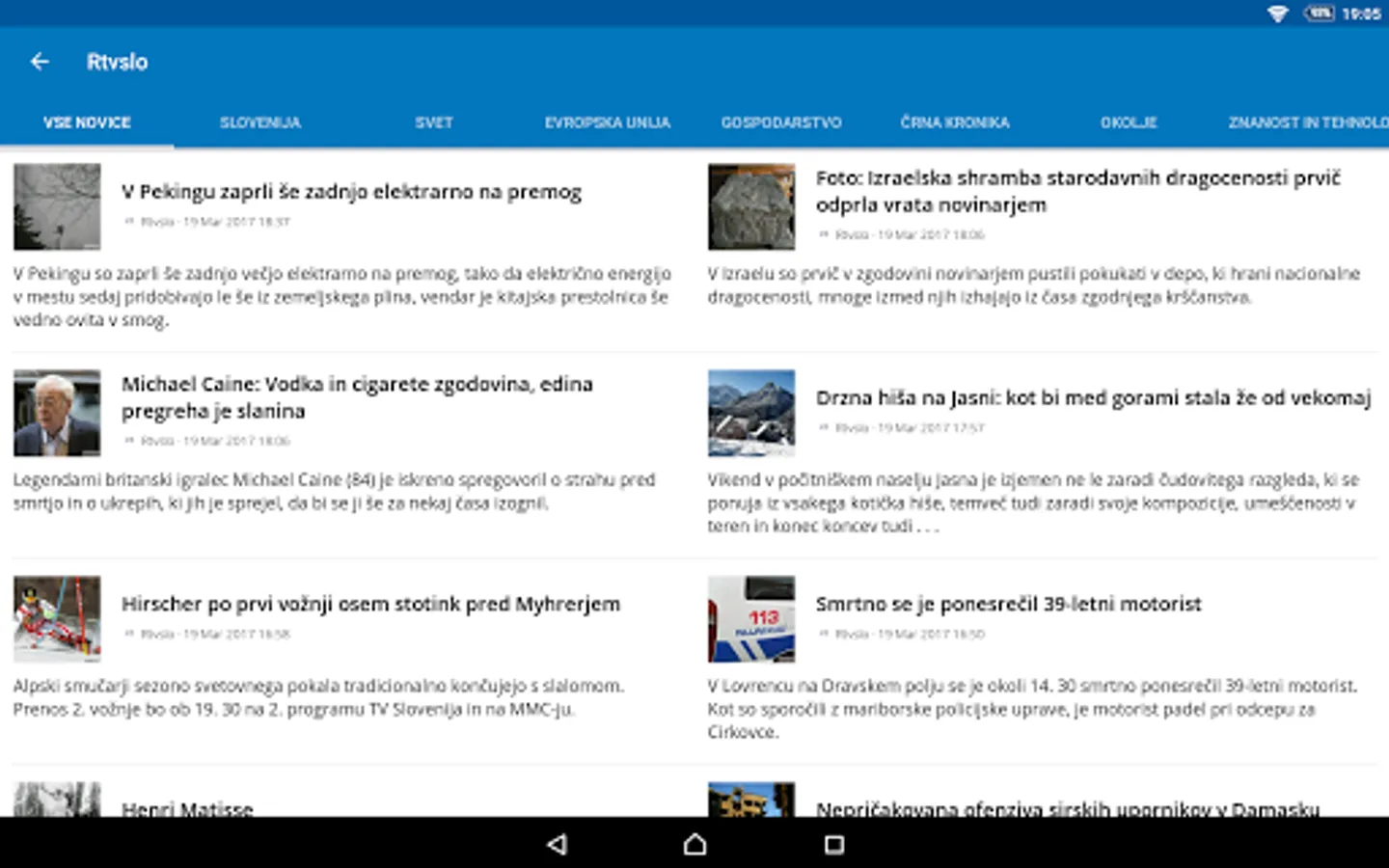Screen dimensions: 1389x868
Task: Open headline 'Michael Caine: Vodka in cigarete zgodovina'
Action: point(357,397)
